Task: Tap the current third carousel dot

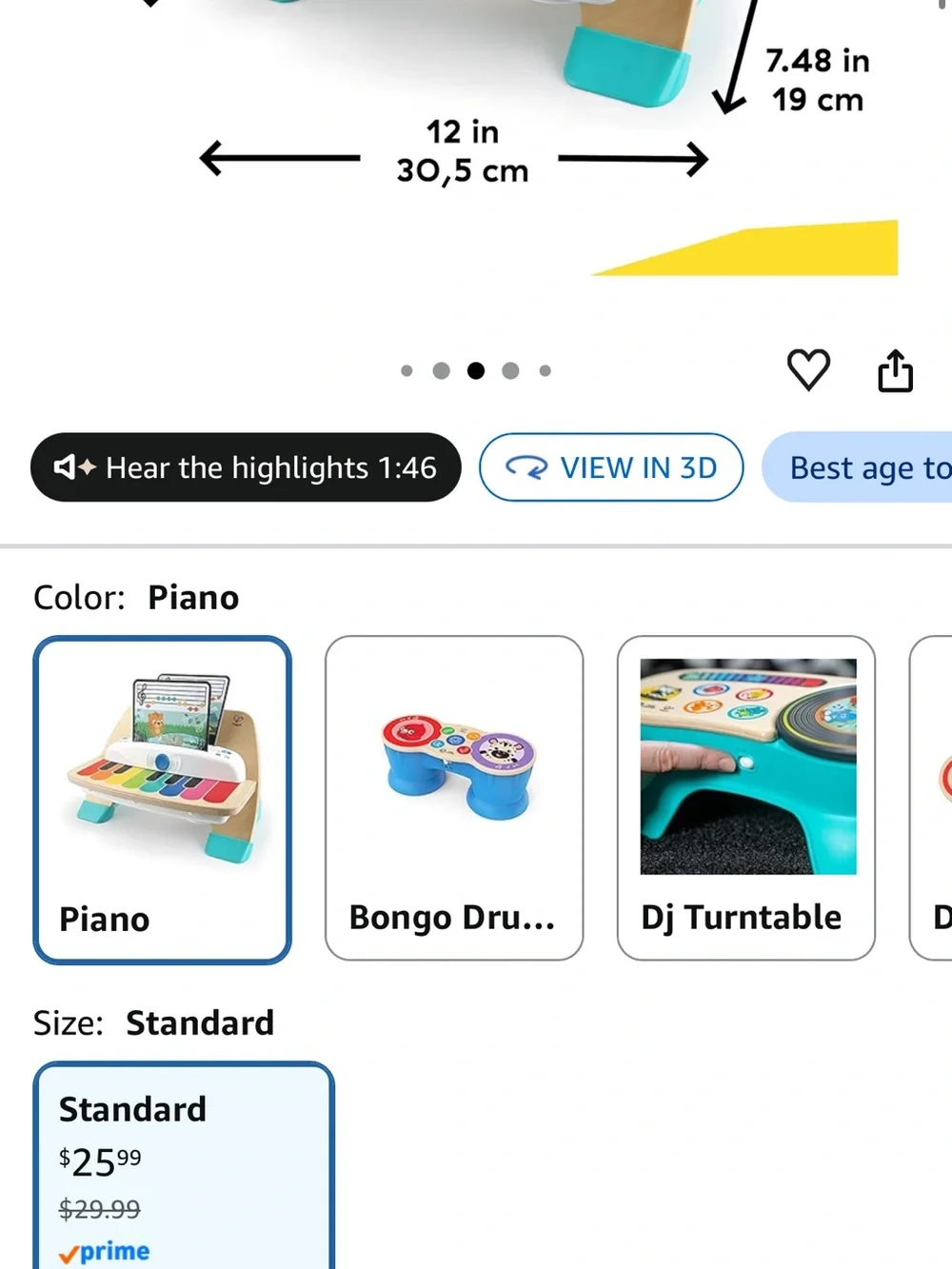Action: pos(476,370)
